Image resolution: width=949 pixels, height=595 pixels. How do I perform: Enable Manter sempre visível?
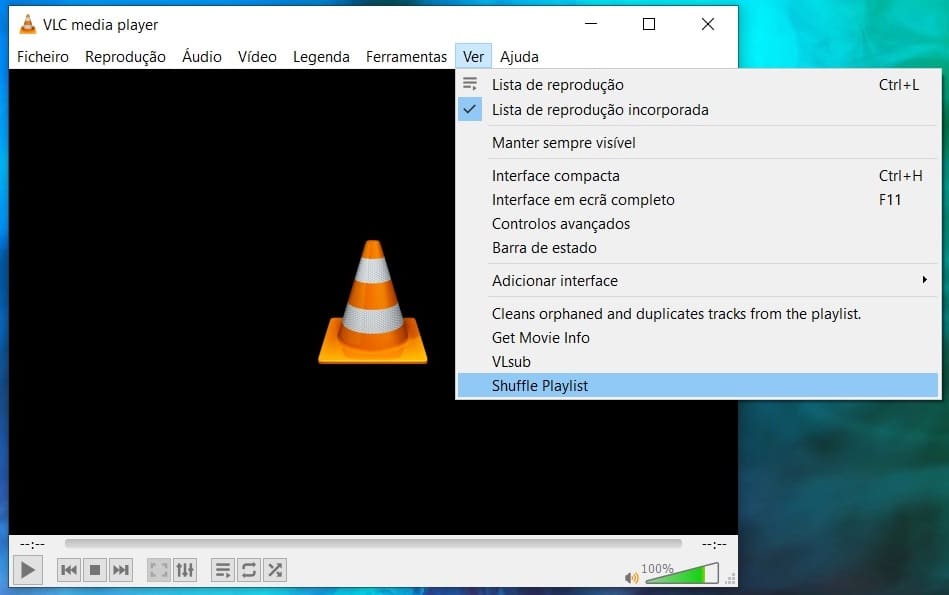click(x=698, y=143)
